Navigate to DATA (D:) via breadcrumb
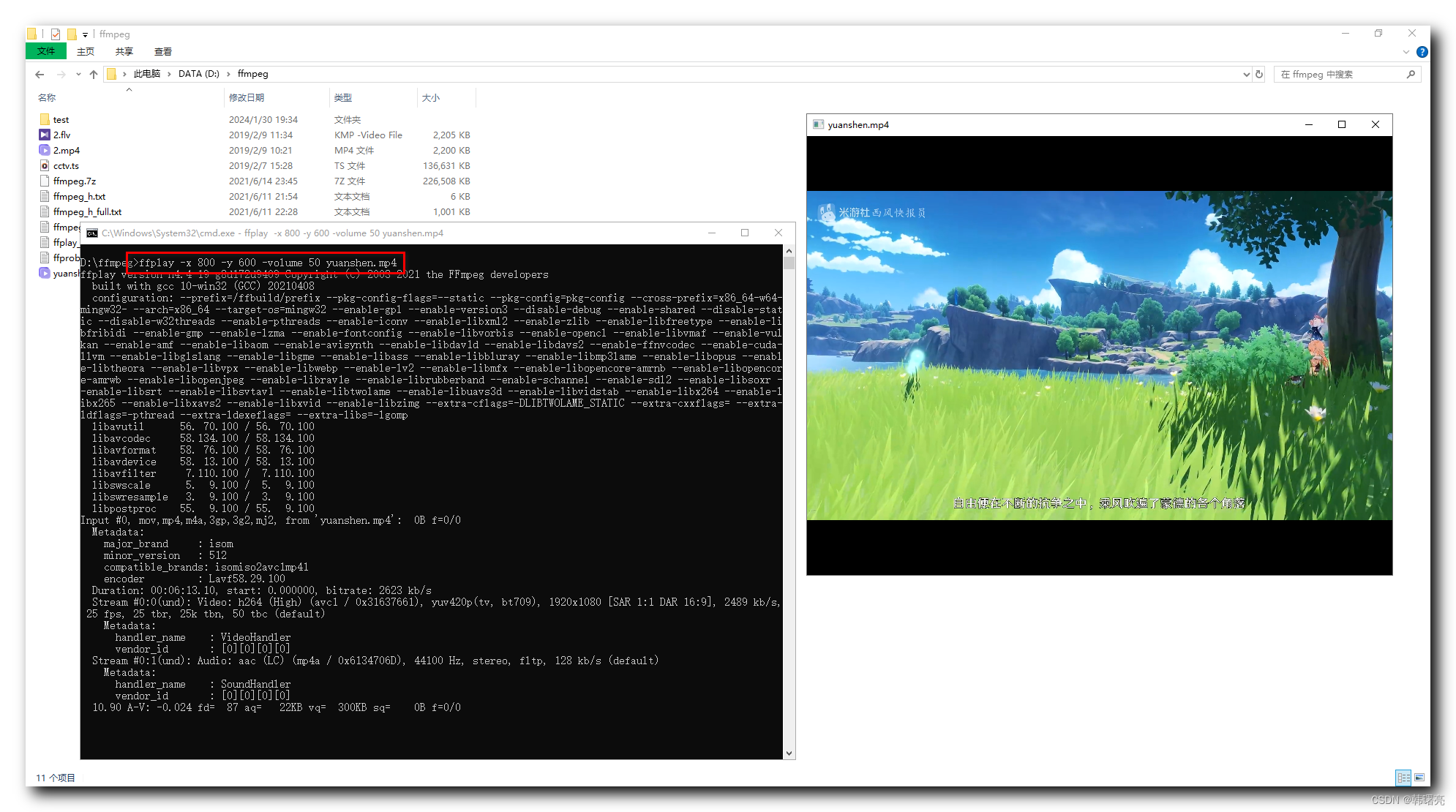The width and height of the screenshot is (1456, 812). pyautogui.click(x=199, y=74)
